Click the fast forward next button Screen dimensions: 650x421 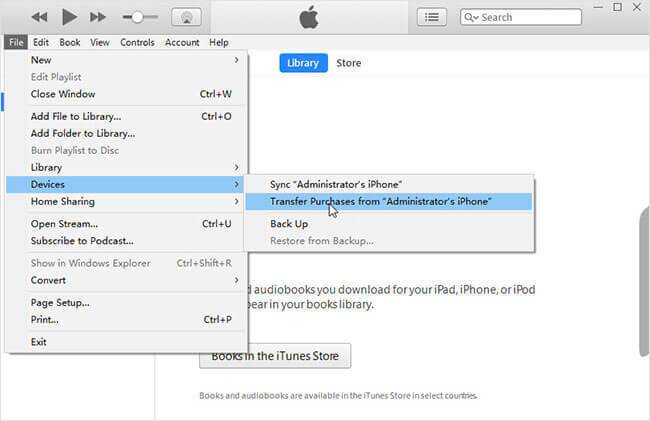[98, 17]
